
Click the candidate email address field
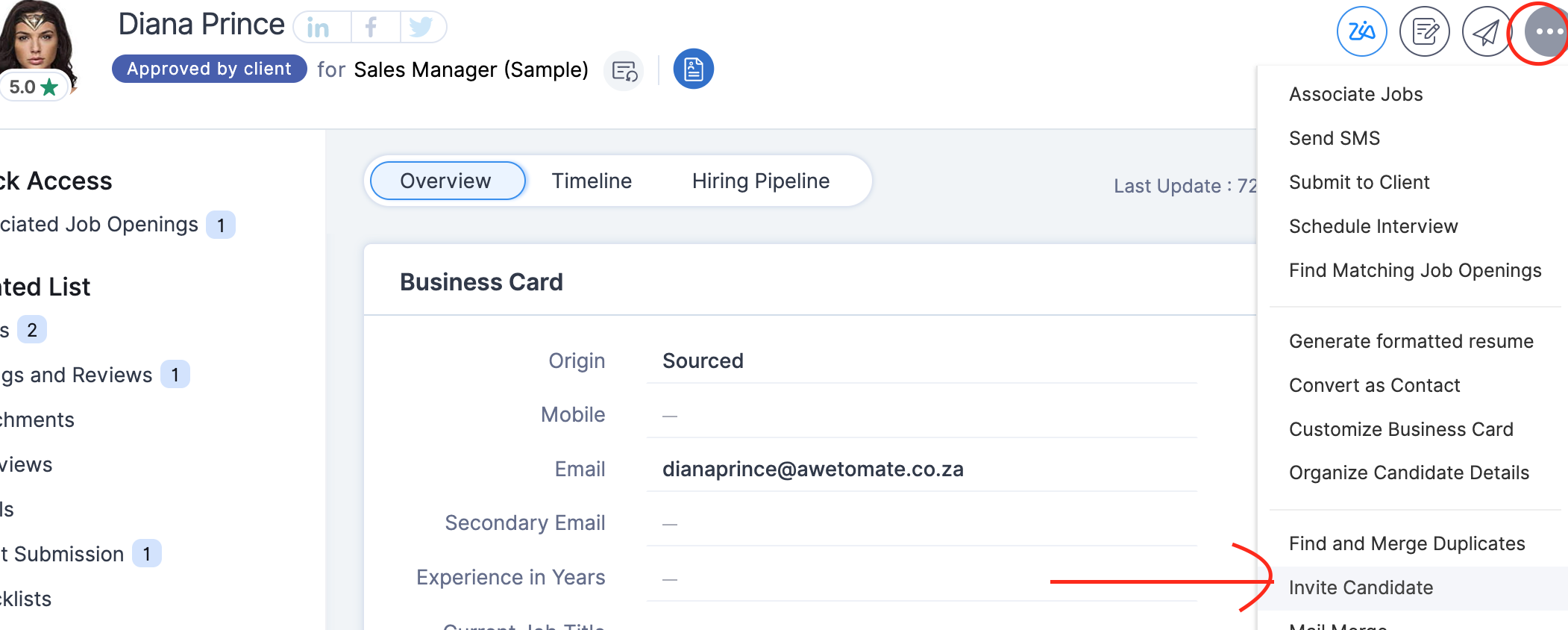(812, 470)
